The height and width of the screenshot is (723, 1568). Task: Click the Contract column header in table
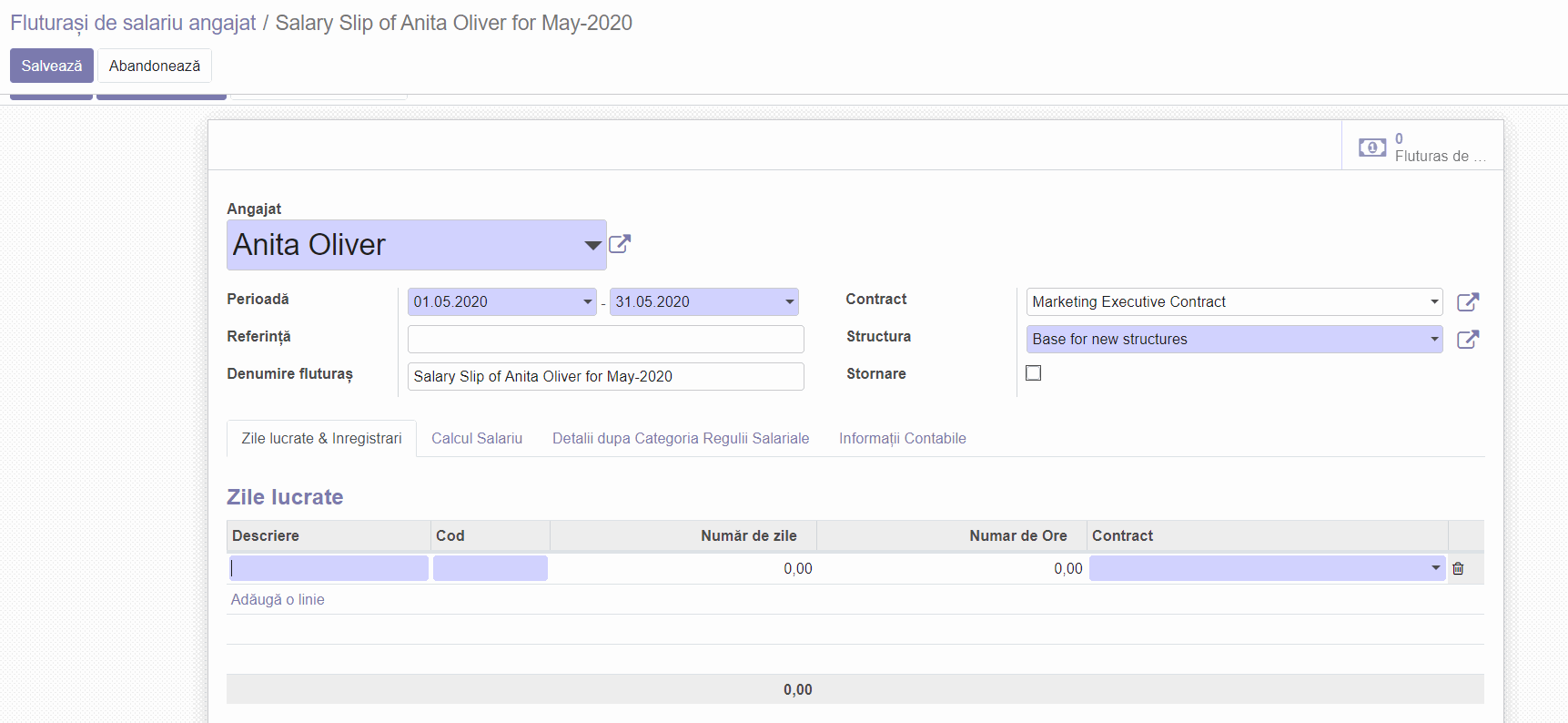coord(1268,536)
